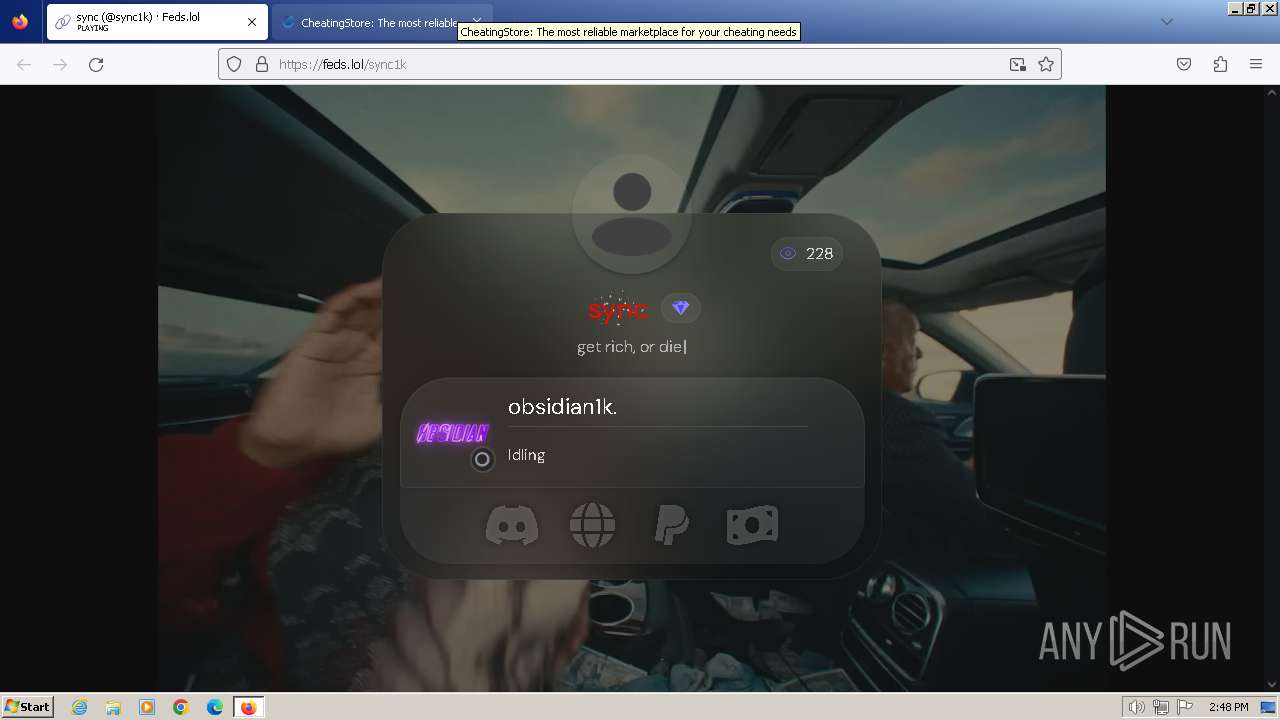This screenshot has width=1280, height=720.
Task: Click the tracking protection shield icon
Action: point(234,64)
